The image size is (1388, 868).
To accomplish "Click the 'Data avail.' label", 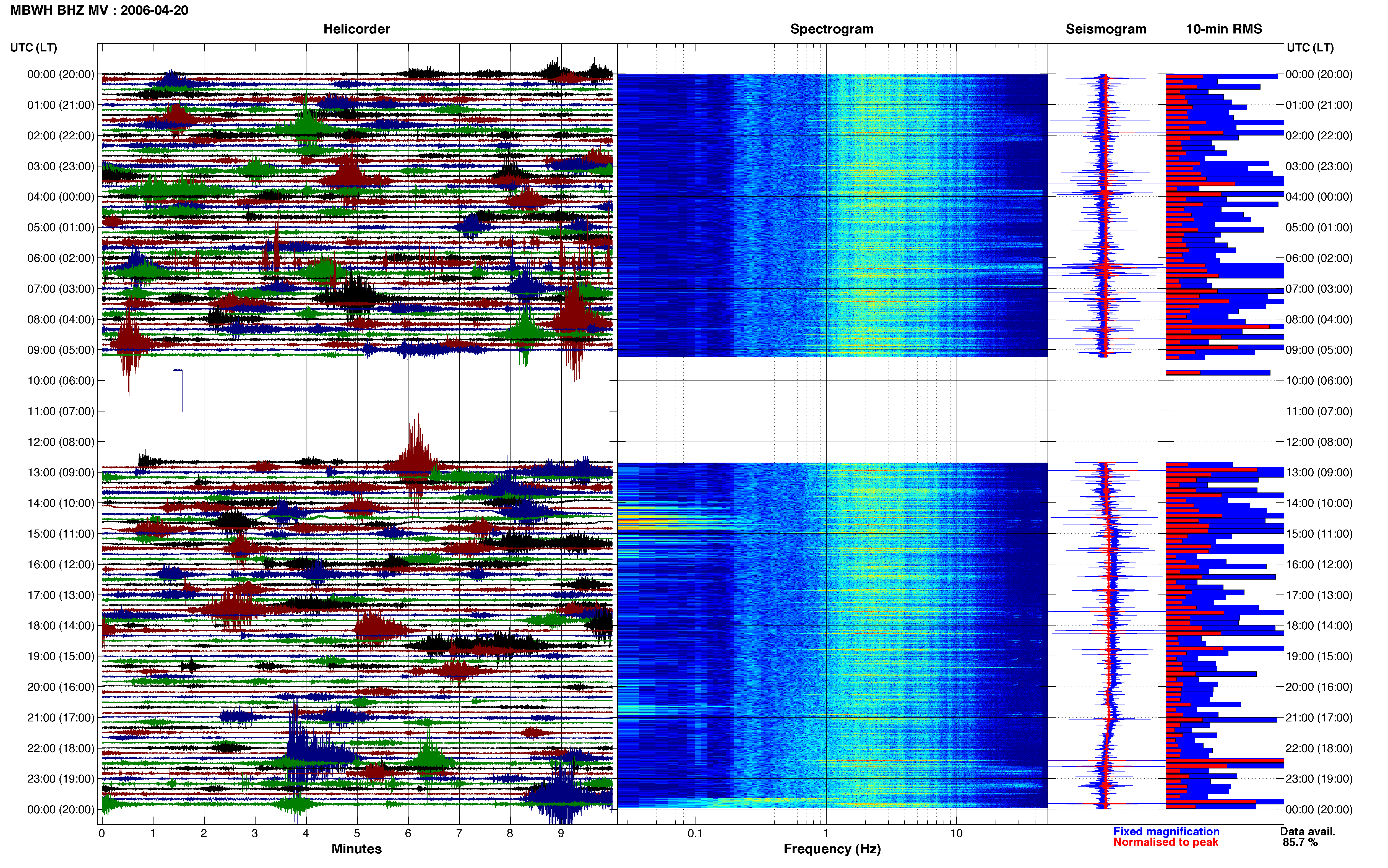I will pos(1308,831).
